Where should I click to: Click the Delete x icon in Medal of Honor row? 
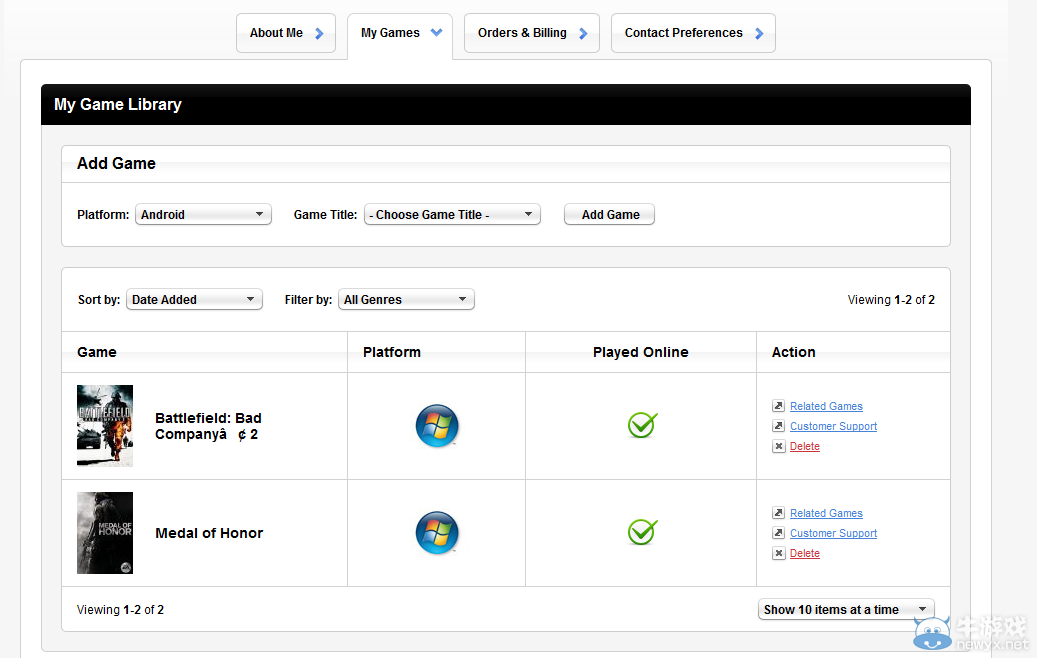[778, 554]
